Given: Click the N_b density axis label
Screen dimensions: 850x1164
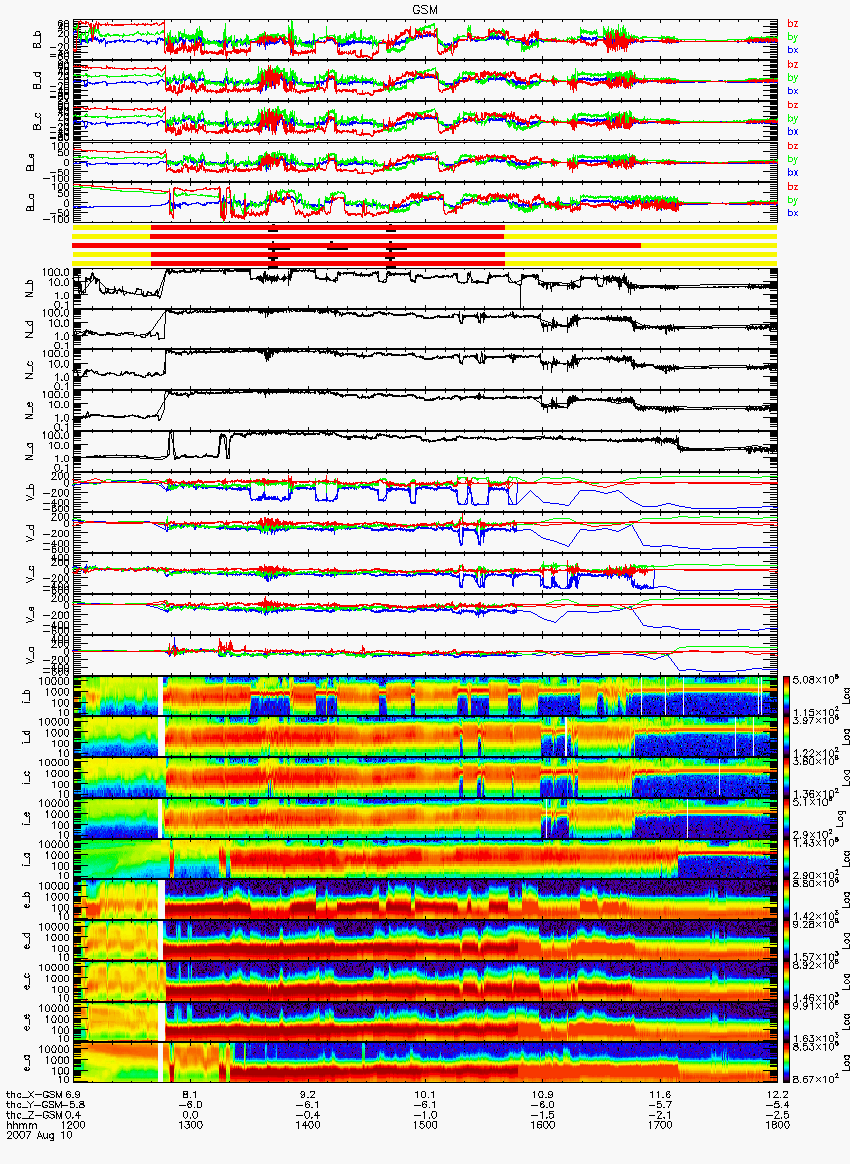Looking at the screenshot, I should [31, 287].
